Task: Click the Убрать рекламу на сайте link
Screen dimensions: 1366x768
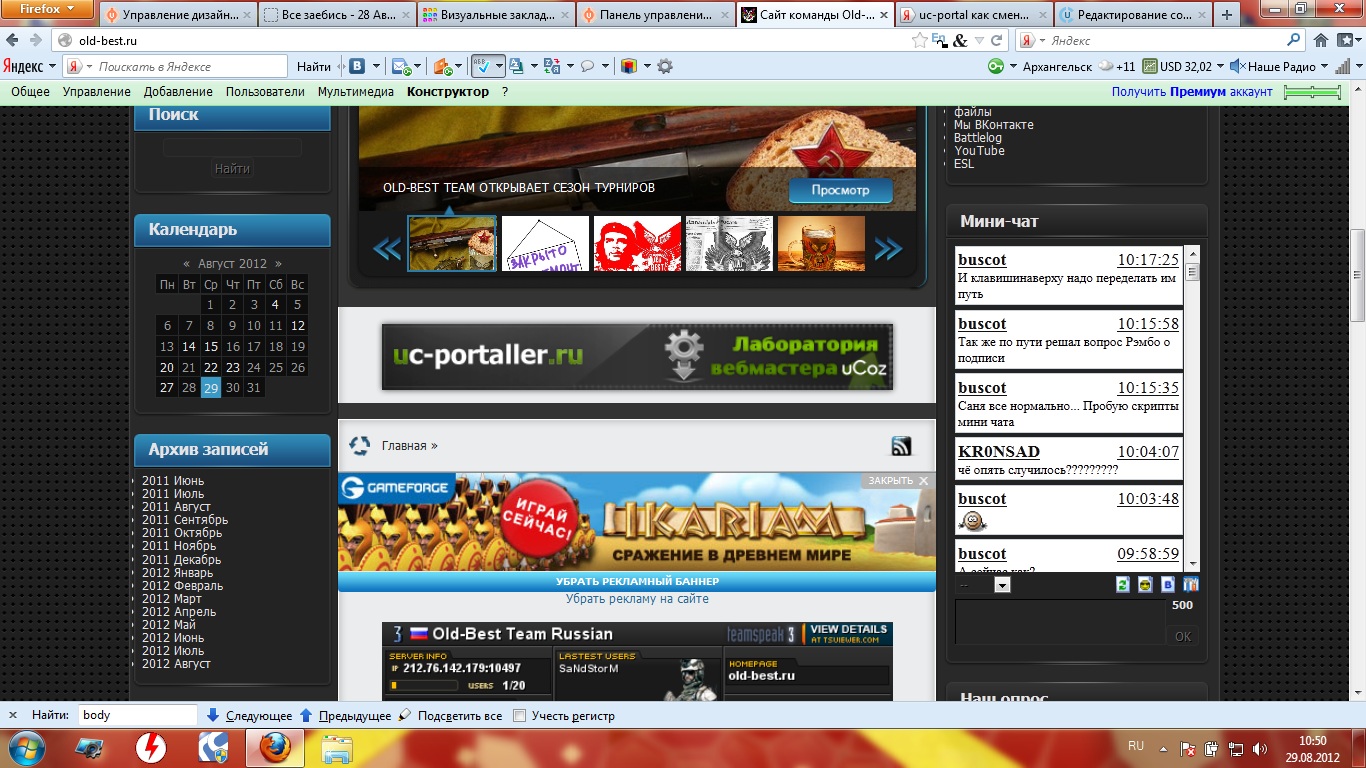Action: click(x=637, y=599)
